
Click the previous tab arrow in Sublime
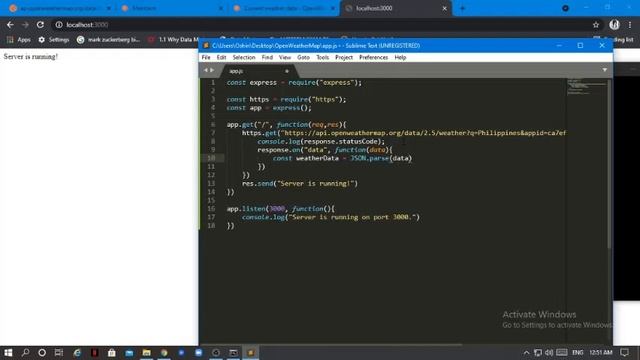pos(206,70)
